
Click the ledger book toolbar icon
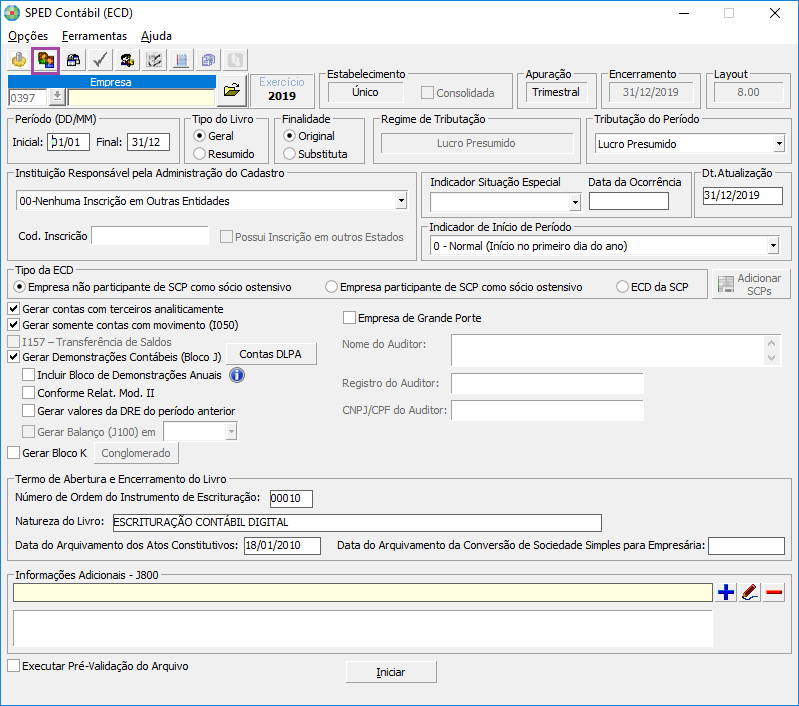[x=181, y=60]
